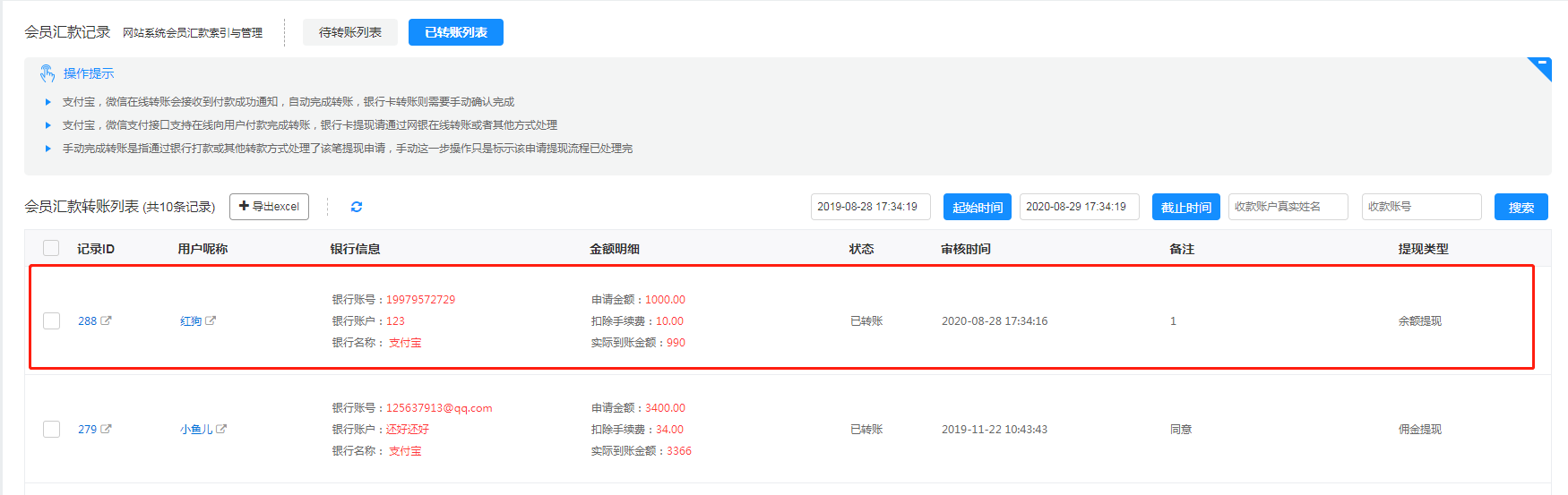Click the 导出excel button

coord(269,207)
